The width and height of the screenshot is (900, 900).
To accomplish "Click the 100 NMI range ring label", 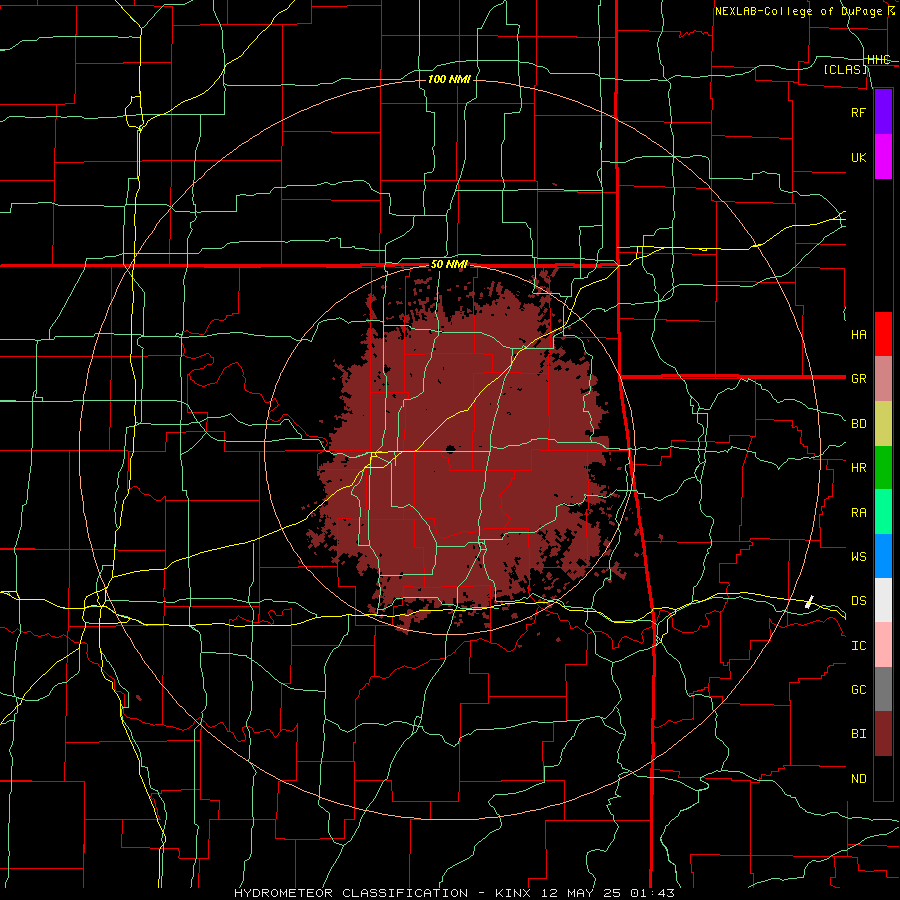I will click(449, 79).
